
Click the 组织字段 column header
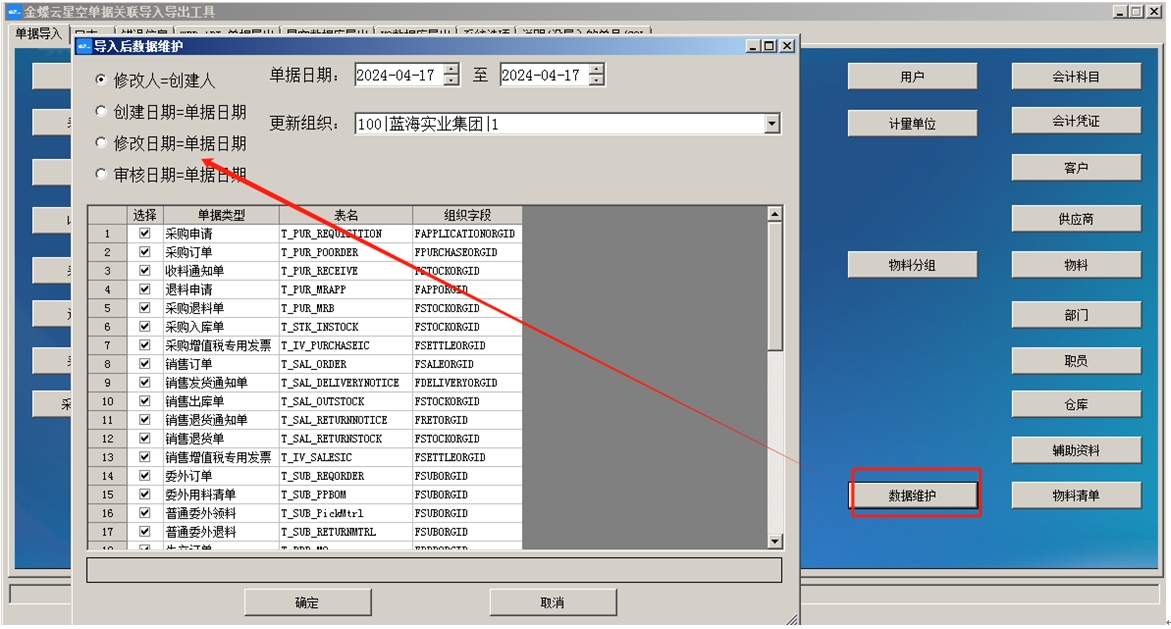pos(468,214)
